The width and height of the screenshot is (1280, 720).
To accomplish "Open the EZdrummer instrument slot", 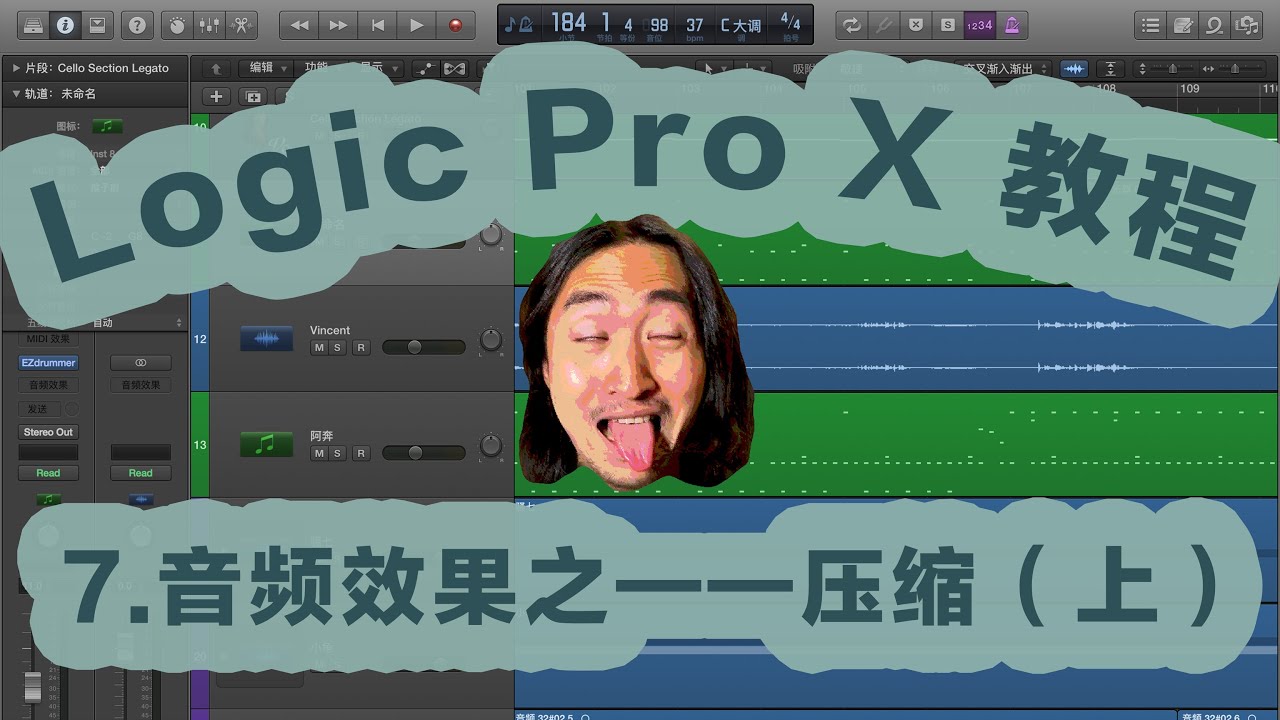I will tap(48, 363).
